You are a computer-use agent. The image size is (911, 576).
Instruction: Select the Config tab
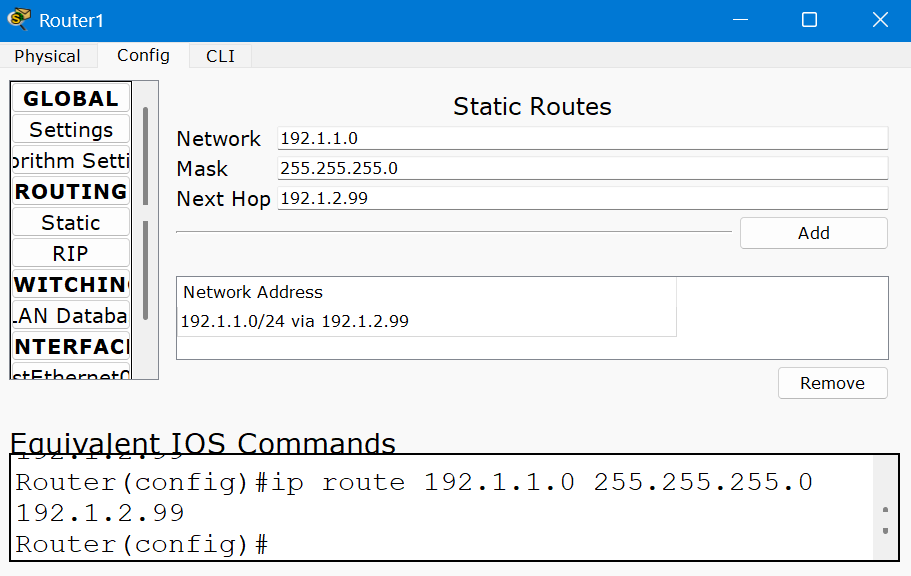click(x=143, y=56)
